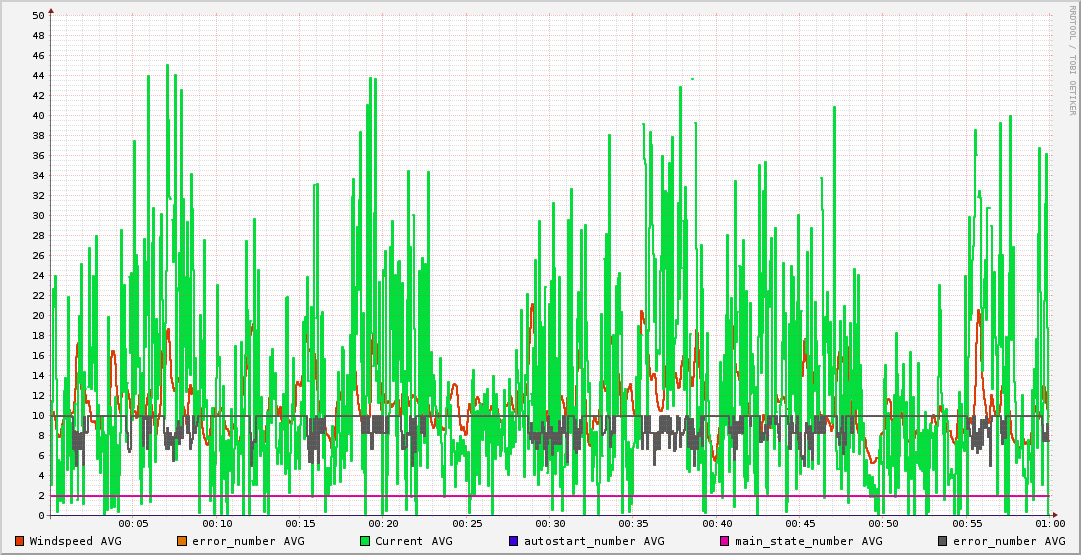The height and width of the screenshot is (555, 1081).
Task: Click the 00:45 time axis label
Action: (800, 523)
